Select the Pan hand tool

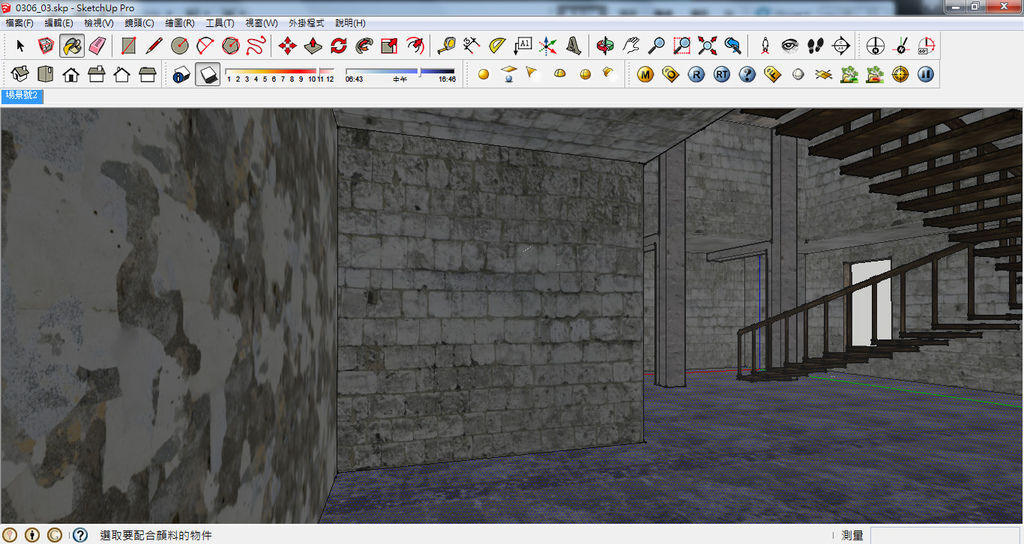[631, 46]
